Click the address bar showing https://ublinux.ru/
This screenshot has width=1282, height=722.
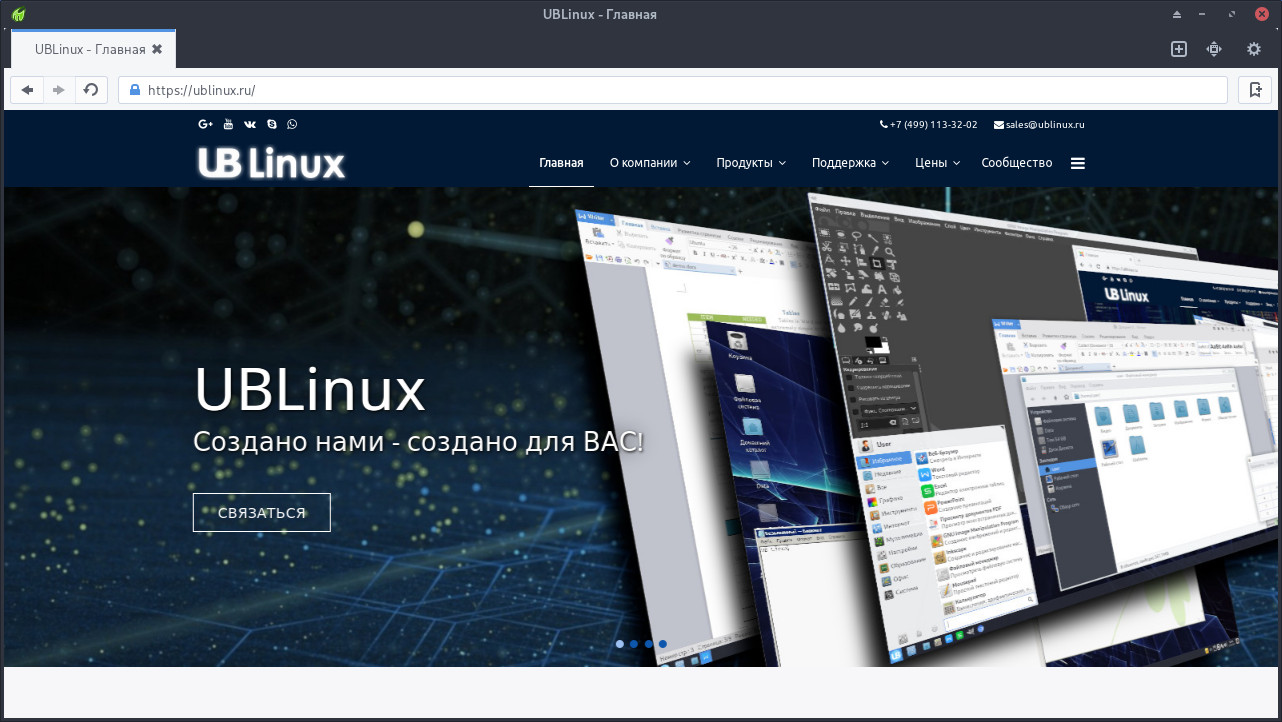pyautogui.click(x=673, y=90)
